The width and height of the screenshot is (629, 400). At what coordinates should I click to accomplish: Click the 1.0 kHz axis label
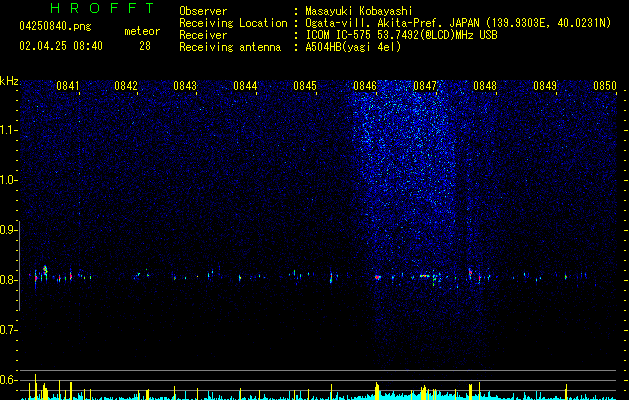pyautogui.click(x=7, y=180)
